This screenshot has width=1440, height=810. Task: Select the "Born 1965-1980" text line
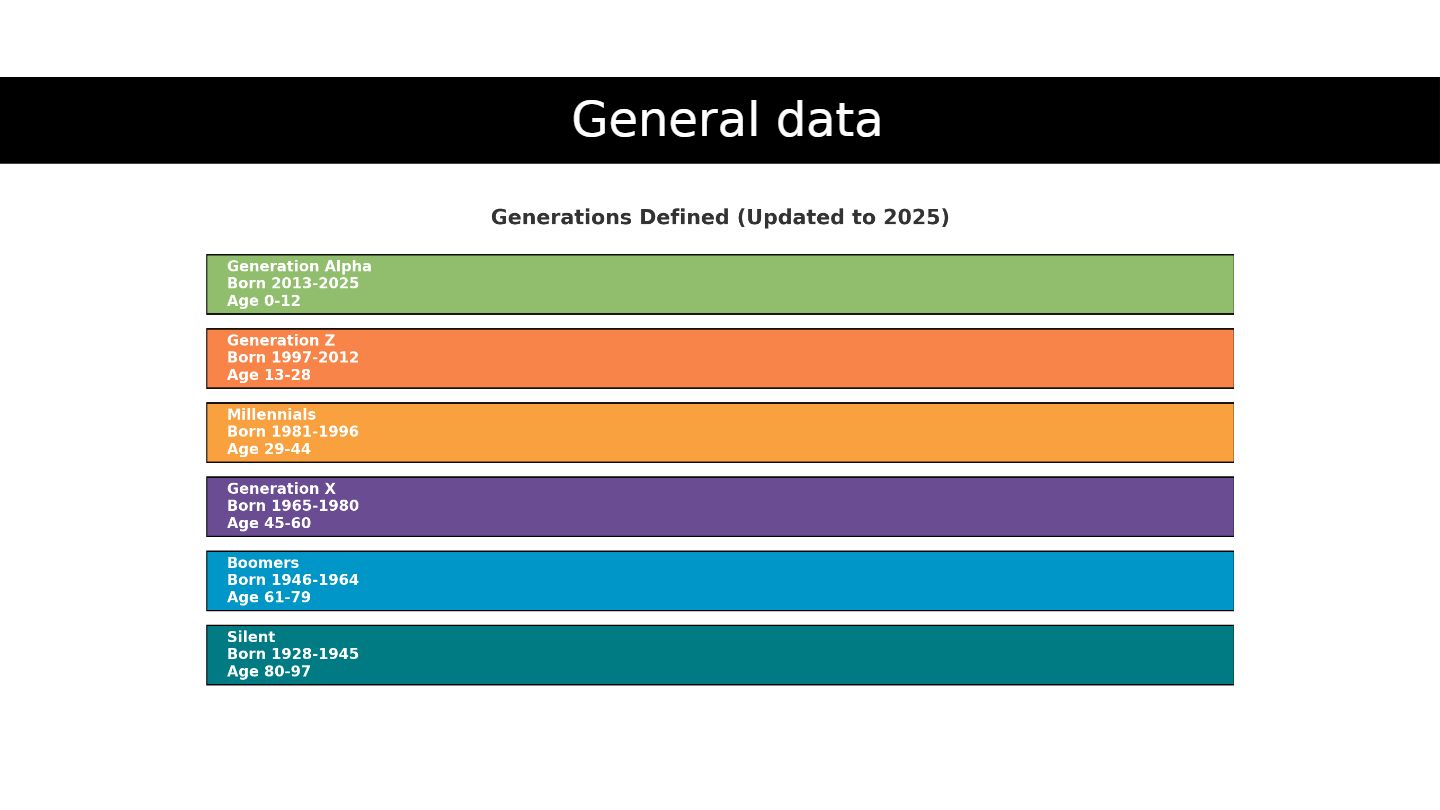click(293, 506)
